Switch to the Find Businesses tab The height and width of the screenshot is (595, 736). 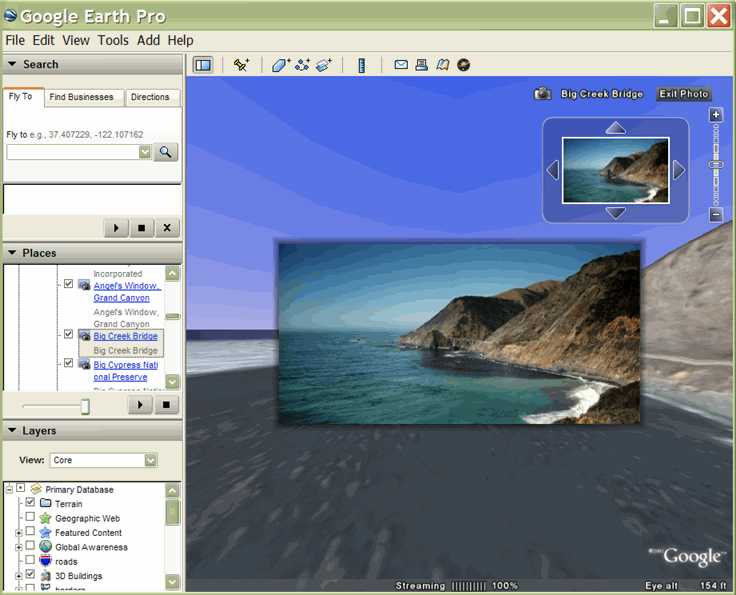[x=83, y=97]
